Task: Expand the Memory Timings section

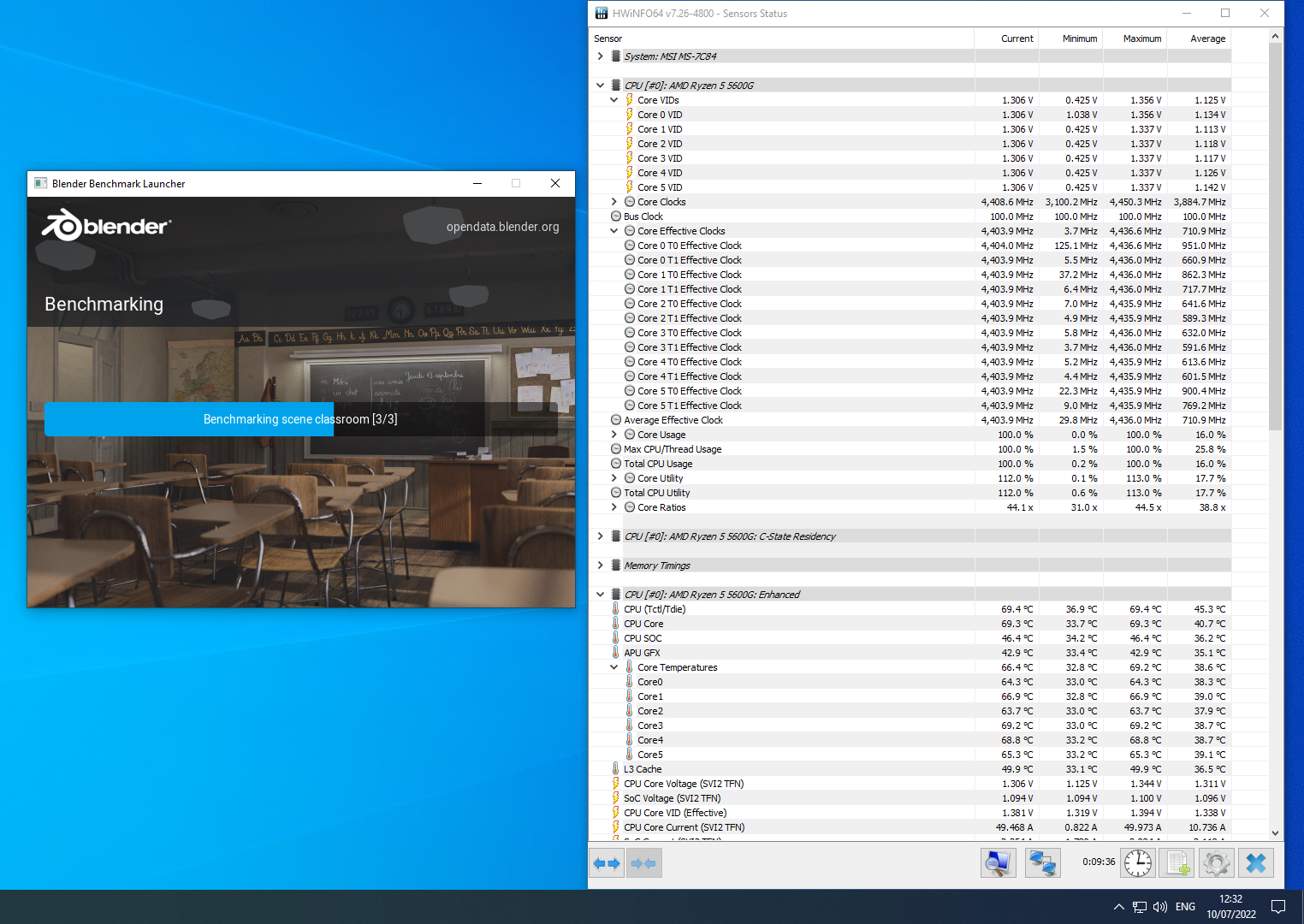Action: click(600, 566)
